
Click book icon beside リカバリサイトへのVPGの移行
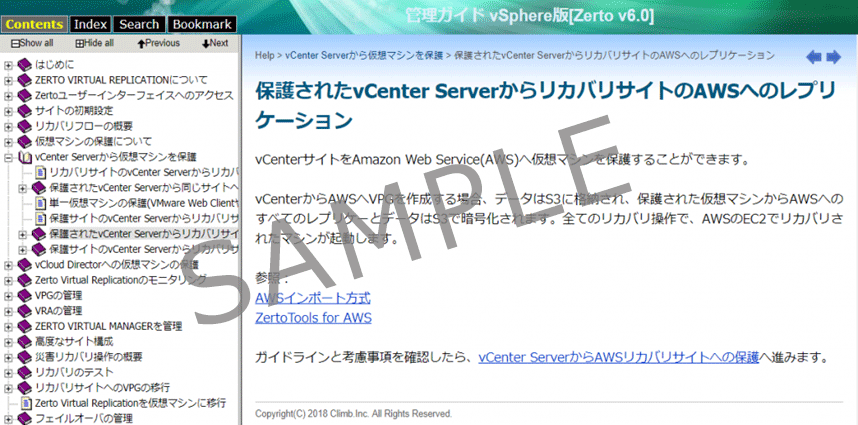25,388
